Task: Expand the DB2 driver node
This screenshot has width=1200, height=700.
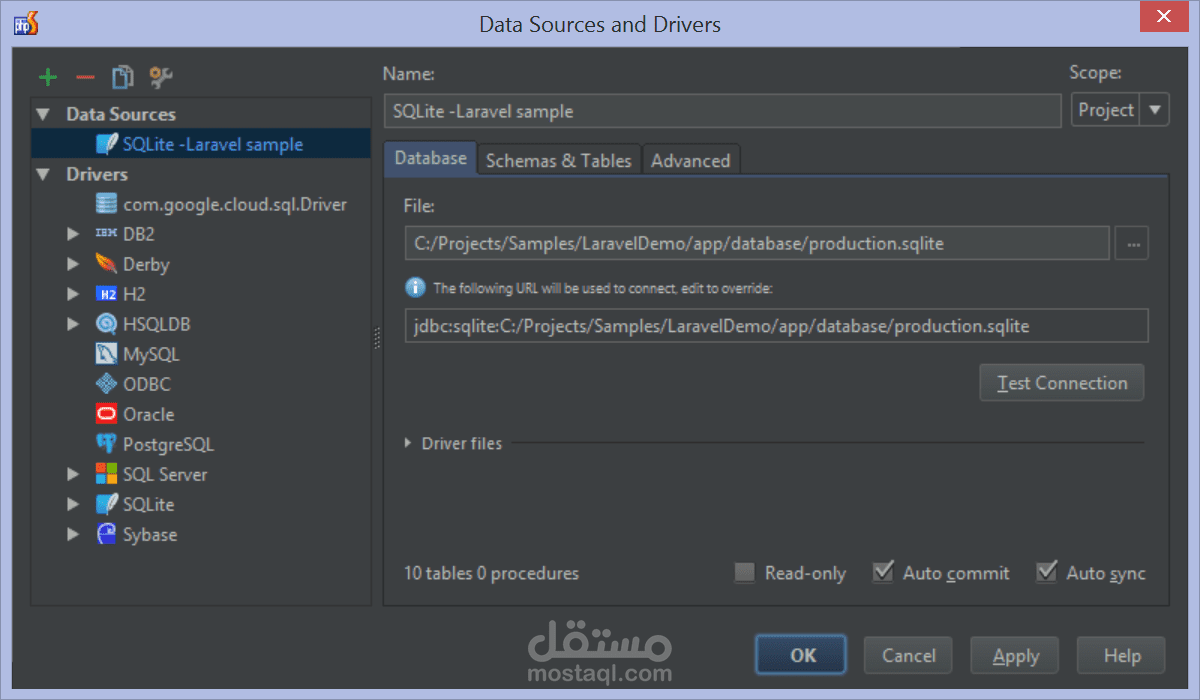Action: click(x=73, y=234)
